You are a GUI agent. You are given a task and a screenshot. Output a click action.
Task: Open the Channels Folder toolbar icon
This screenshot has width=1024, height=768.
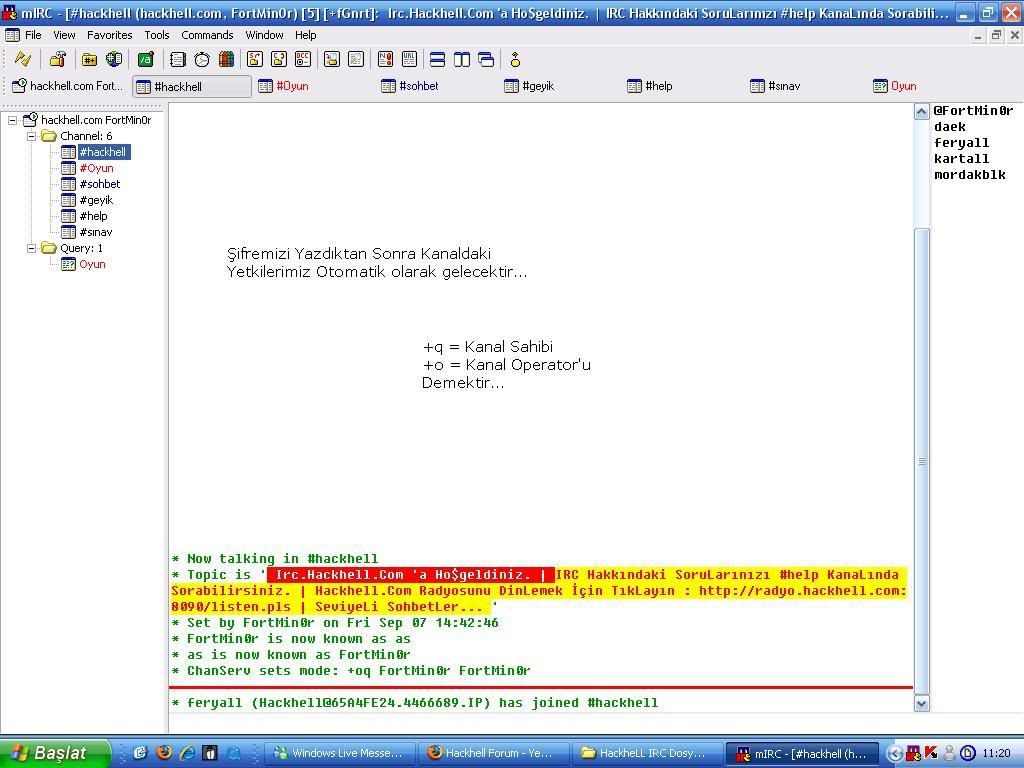(89, 60)
